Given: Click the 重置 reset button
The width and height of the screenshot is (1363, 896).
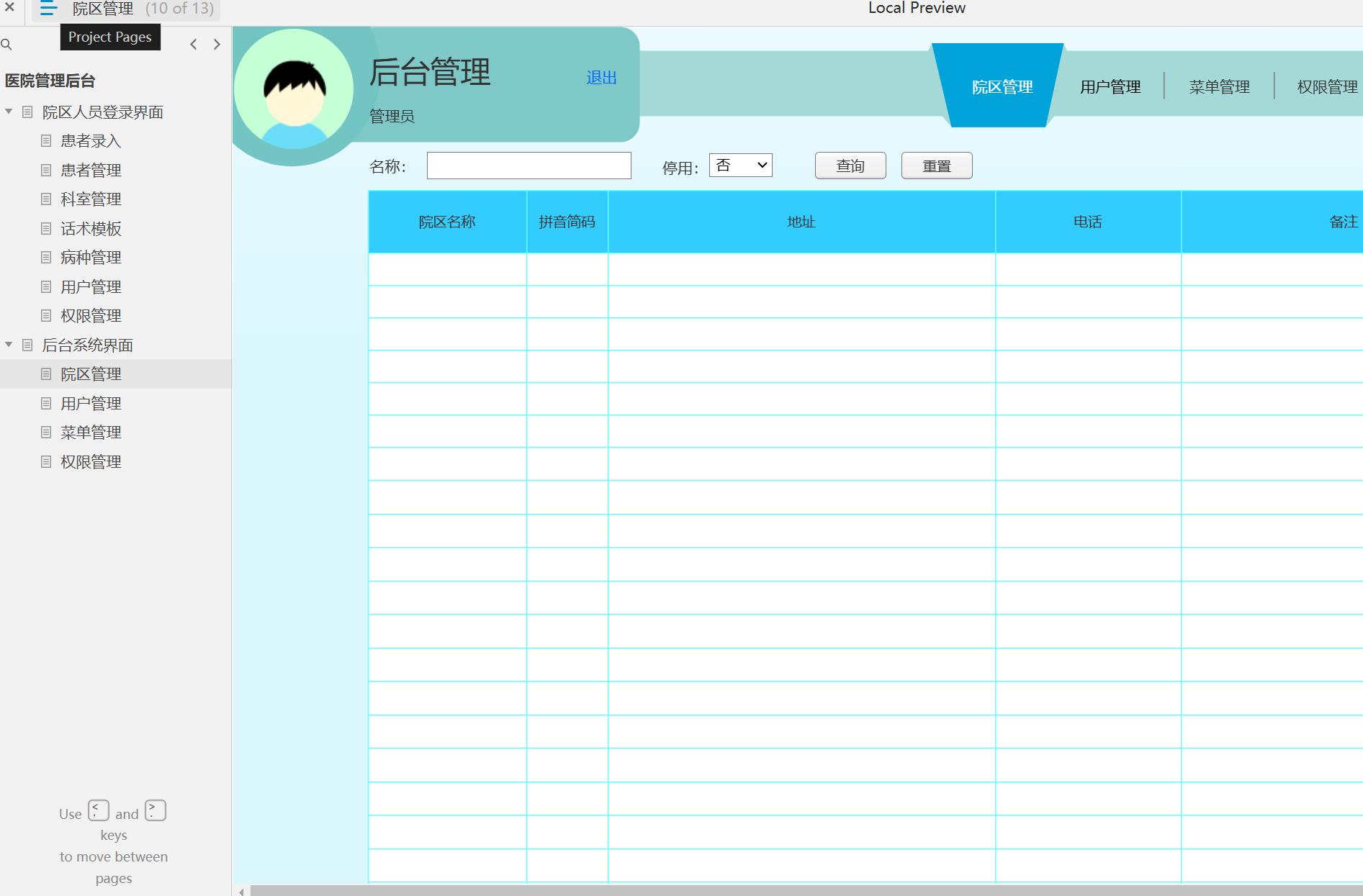Looking at the screenshot, I should pos(937,166).
